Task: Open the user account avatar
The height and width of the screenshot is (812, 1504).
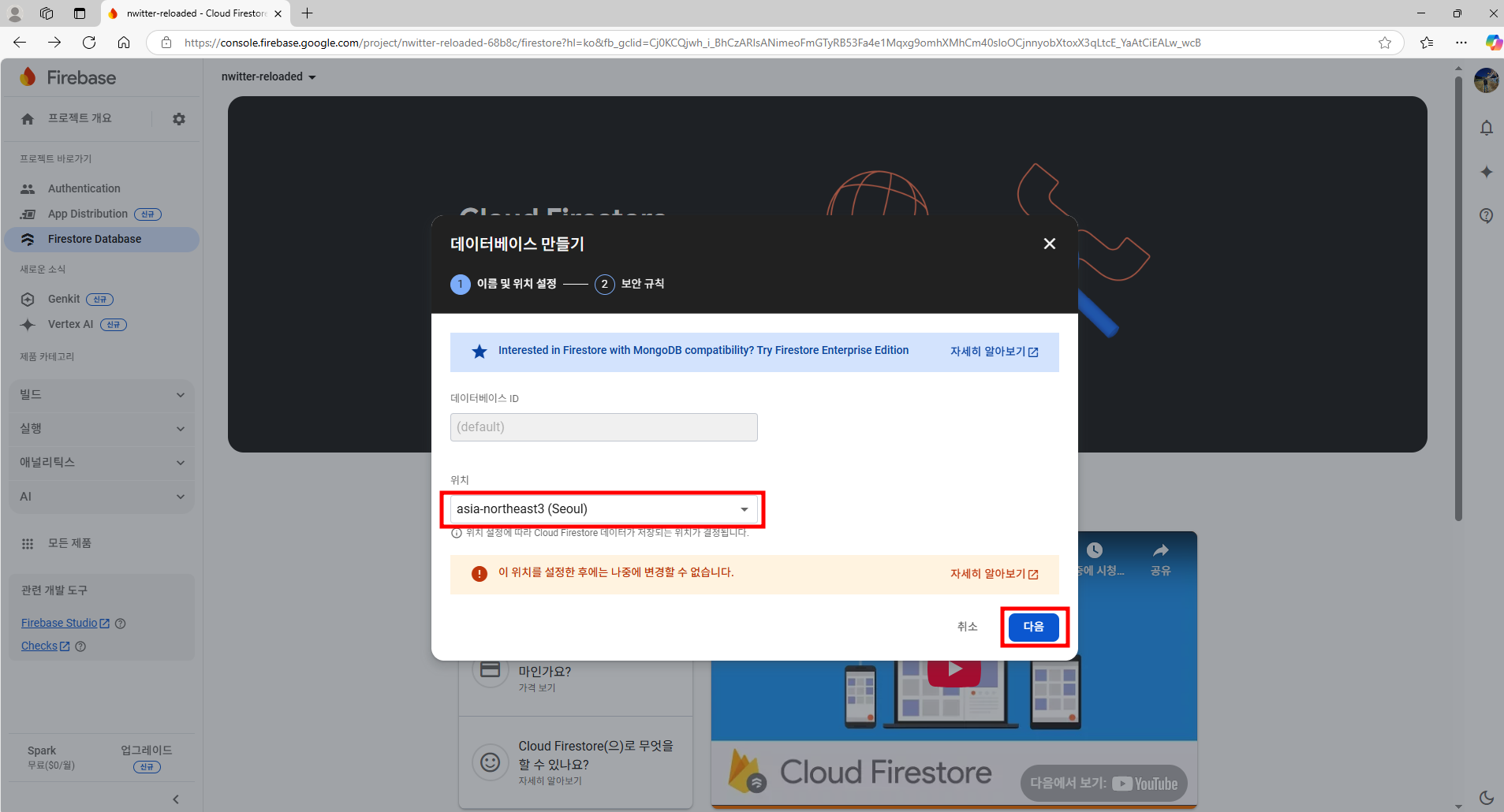Action: tap(1487, 80)
